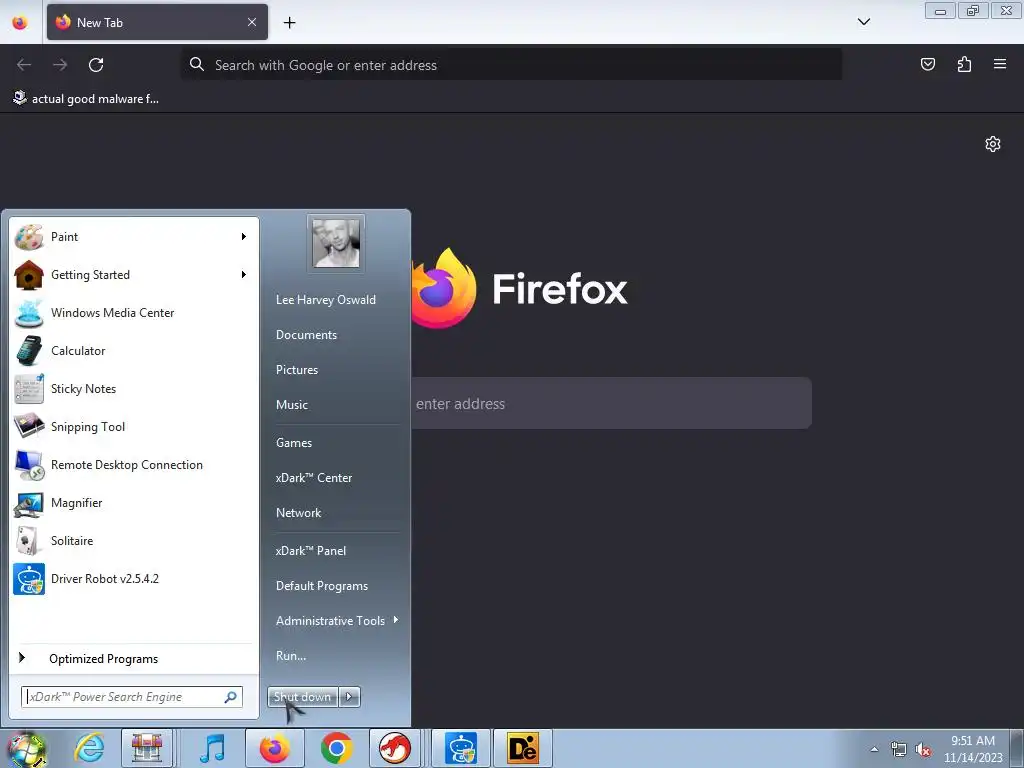Open the music note taskbar app
1024x768 pixels.
(x=212, y=748)
